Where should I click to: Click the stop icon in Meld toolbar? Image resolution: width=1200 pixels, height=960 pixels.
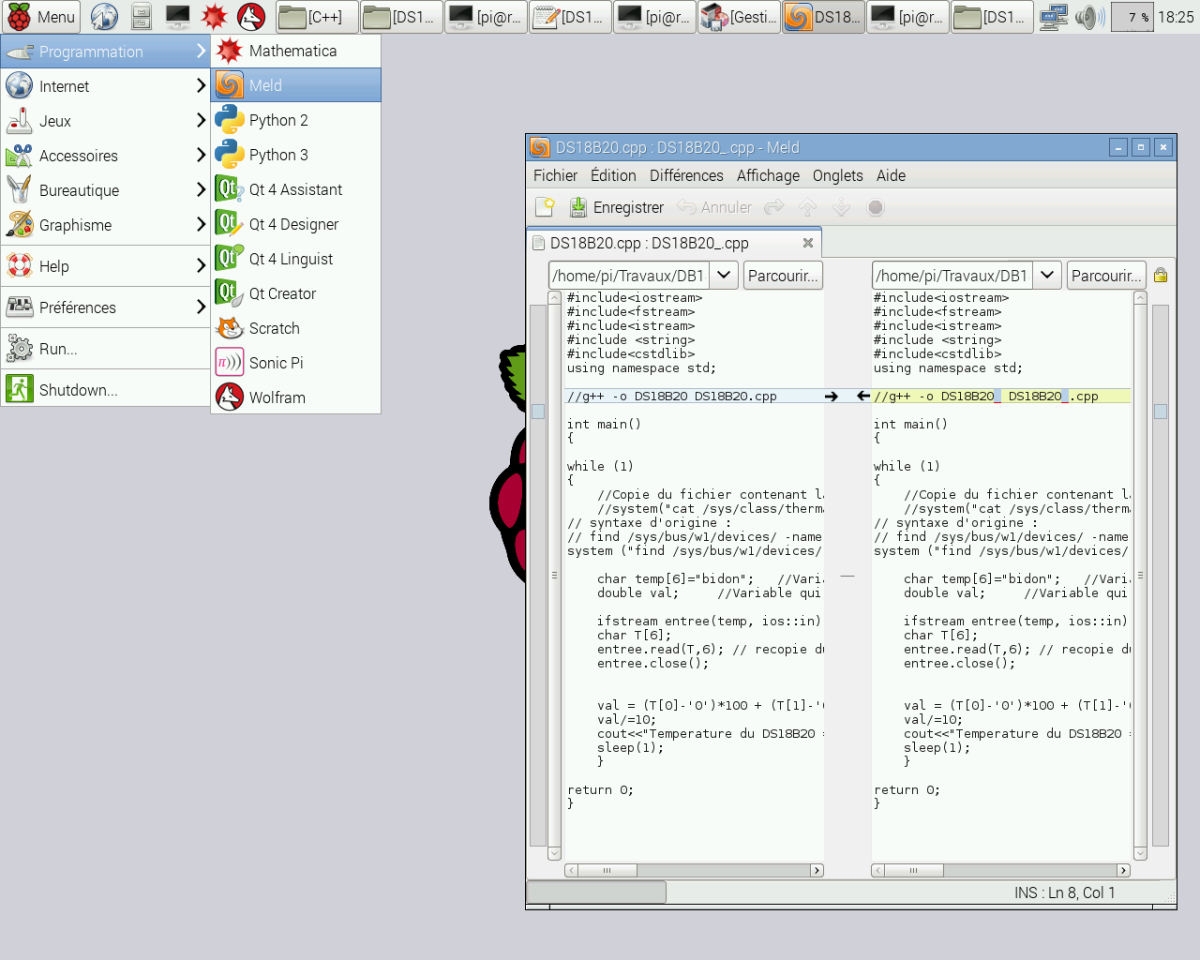pyautogui.click(x=875, y=207)
